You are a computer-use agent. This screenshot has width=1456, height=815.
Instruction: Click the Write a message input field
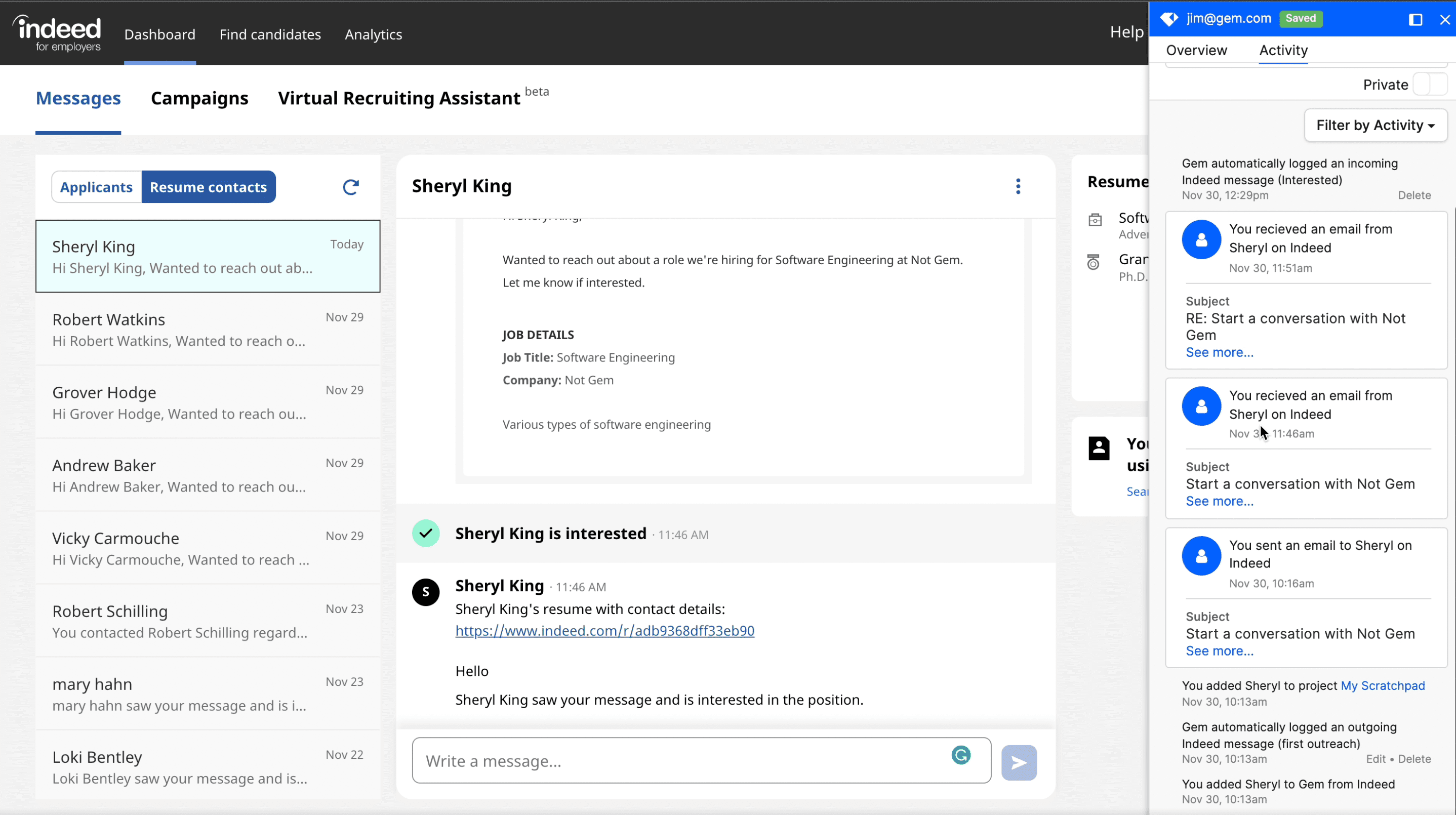pyautogui.click(x=678, y=761)
